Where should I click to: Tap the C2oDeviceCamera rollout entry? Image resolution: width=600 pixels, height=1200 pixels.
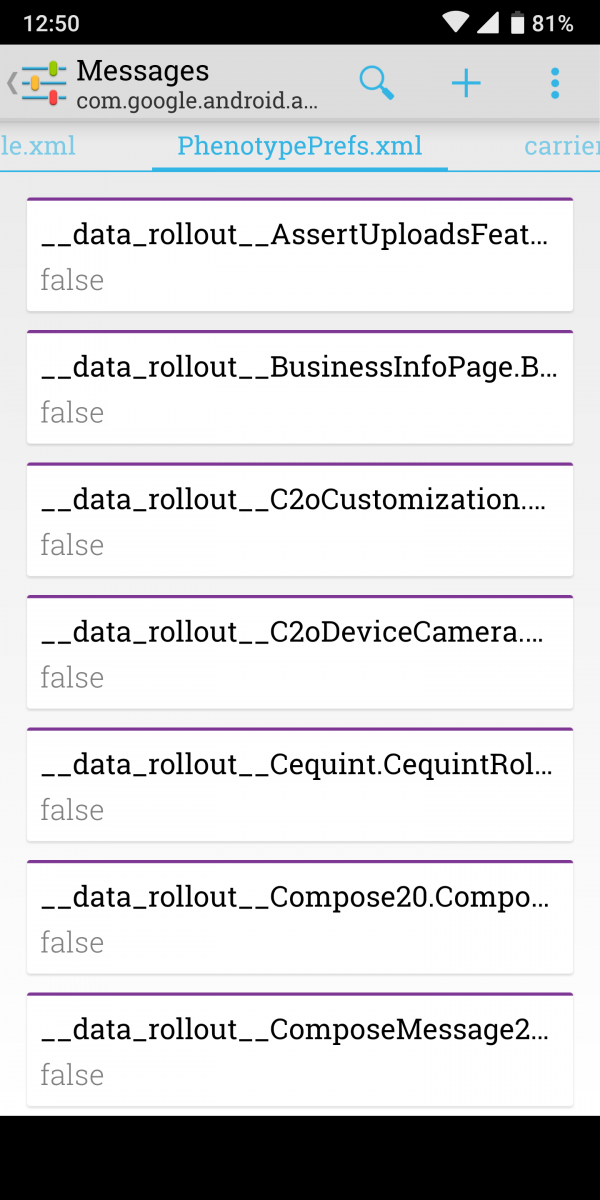[x=299, y=652]
